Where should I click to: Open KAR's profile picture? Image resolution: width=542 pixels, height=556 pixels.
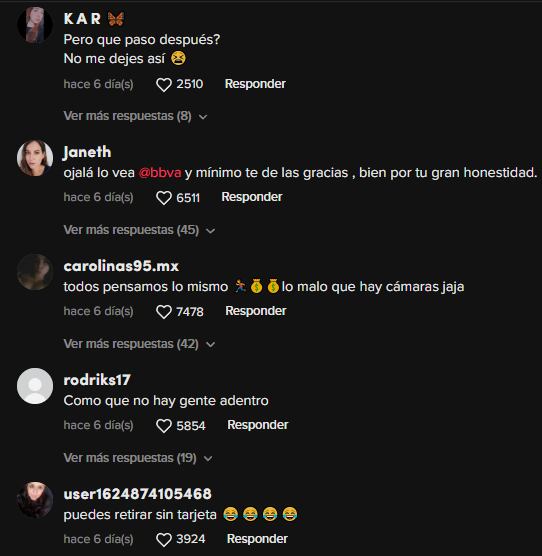(x=35, y=25)
